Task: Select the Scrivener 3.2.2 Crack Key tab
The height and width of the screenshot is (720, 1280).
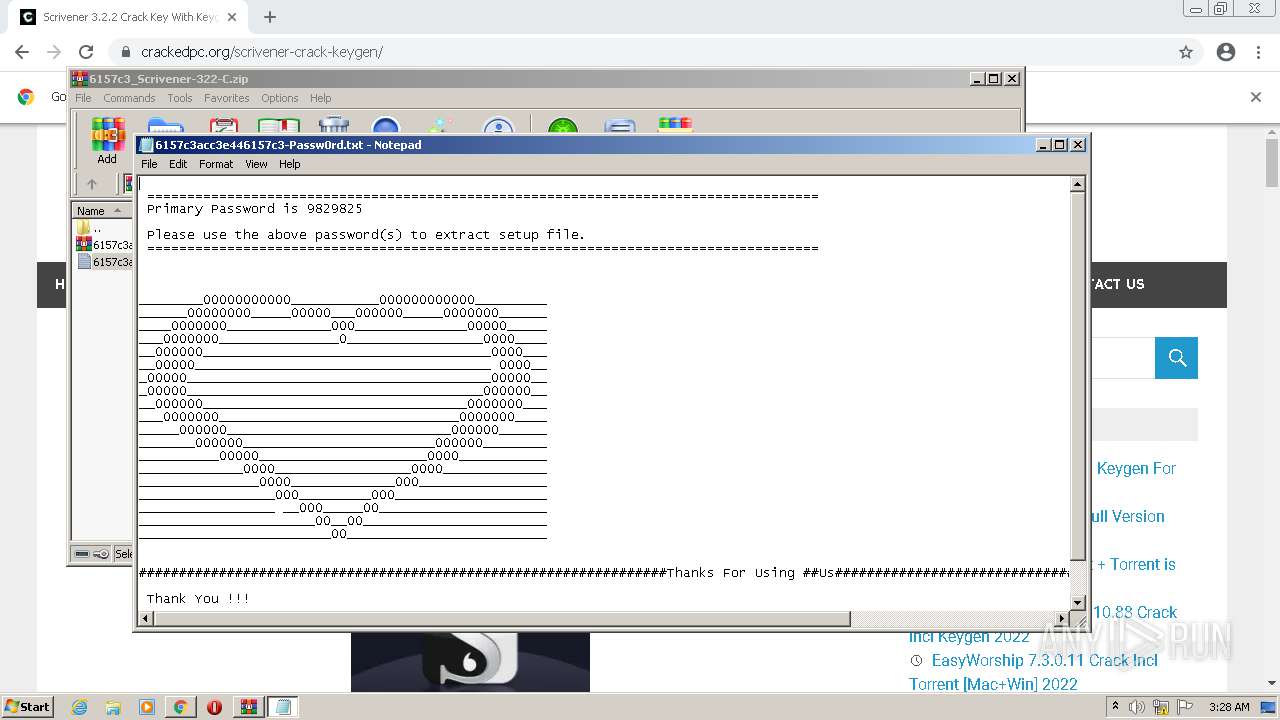Action: (128, 17)
